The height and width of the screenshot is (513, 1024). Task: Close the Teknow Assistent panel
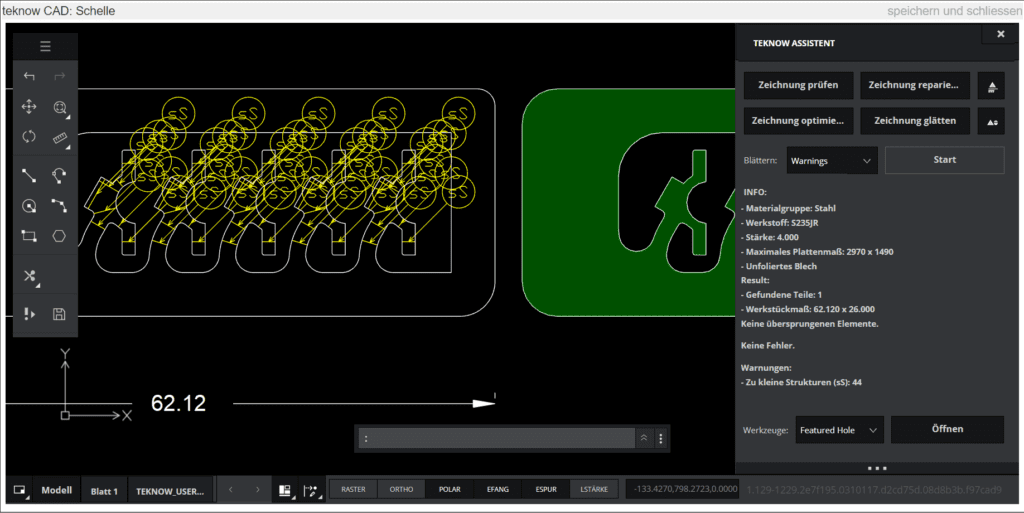[1000, 34]
